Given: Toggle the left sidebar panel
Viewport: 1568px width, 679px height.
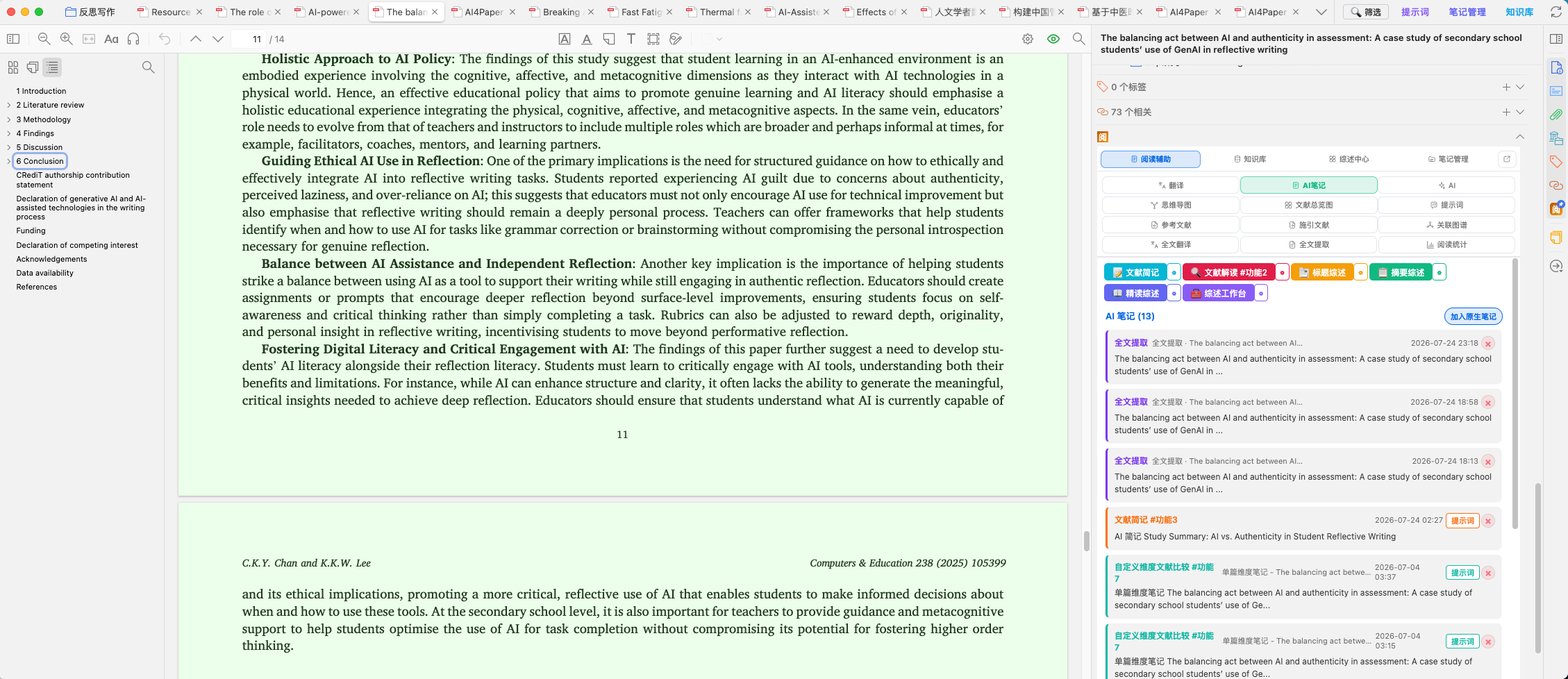Looking at the screenshot, I should point(13,39).
